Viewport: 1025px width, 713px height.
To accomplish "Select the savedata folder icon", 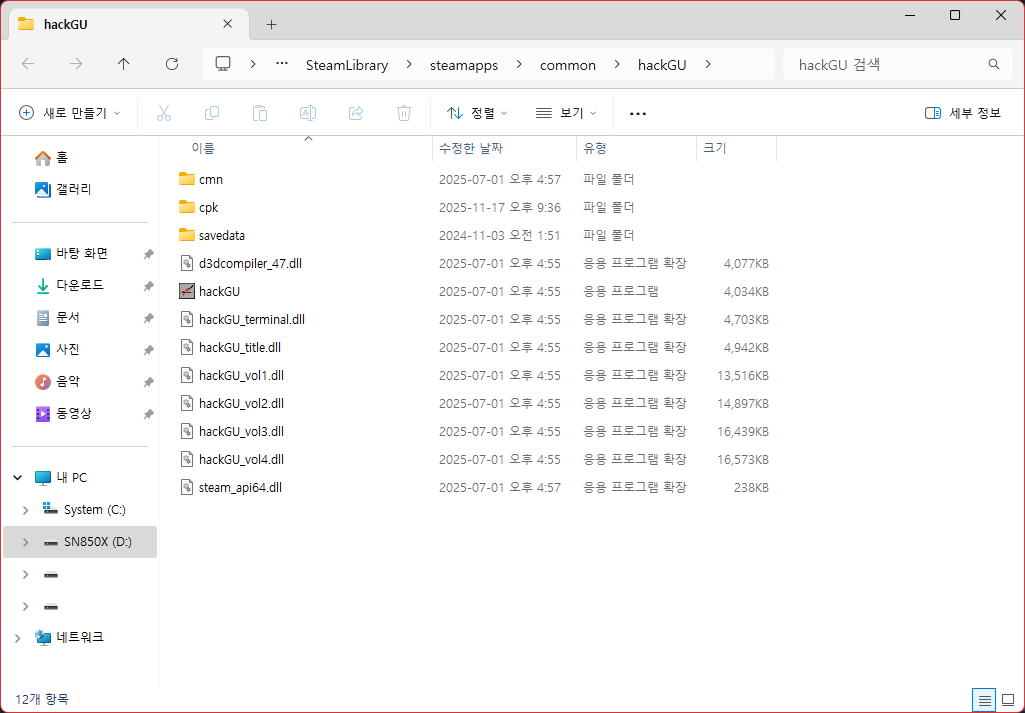I will click(x=187, y=235).
